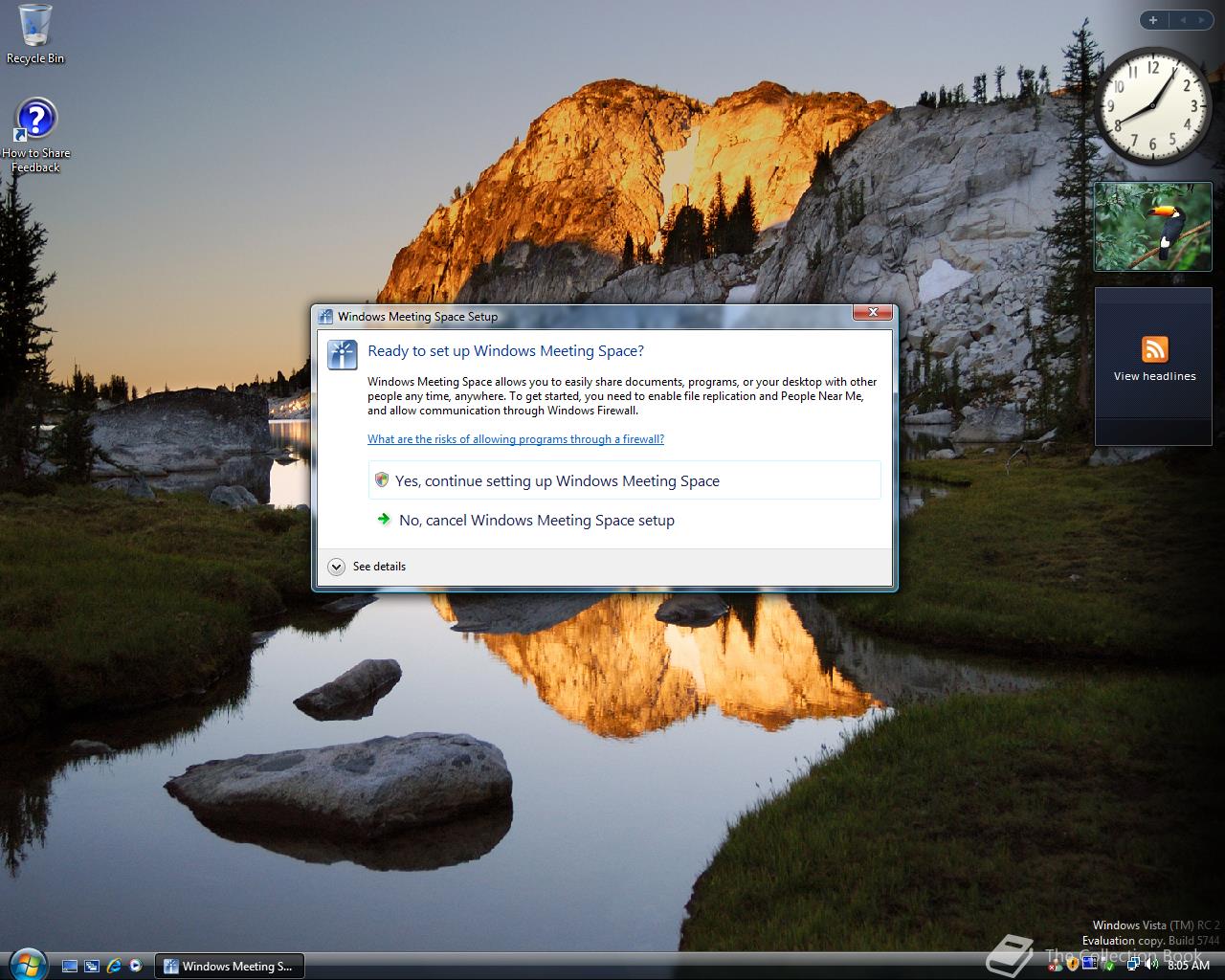Click the security shield alert tray icon
Viewport: 1225px width, 980px height.
coord(1073,965)
